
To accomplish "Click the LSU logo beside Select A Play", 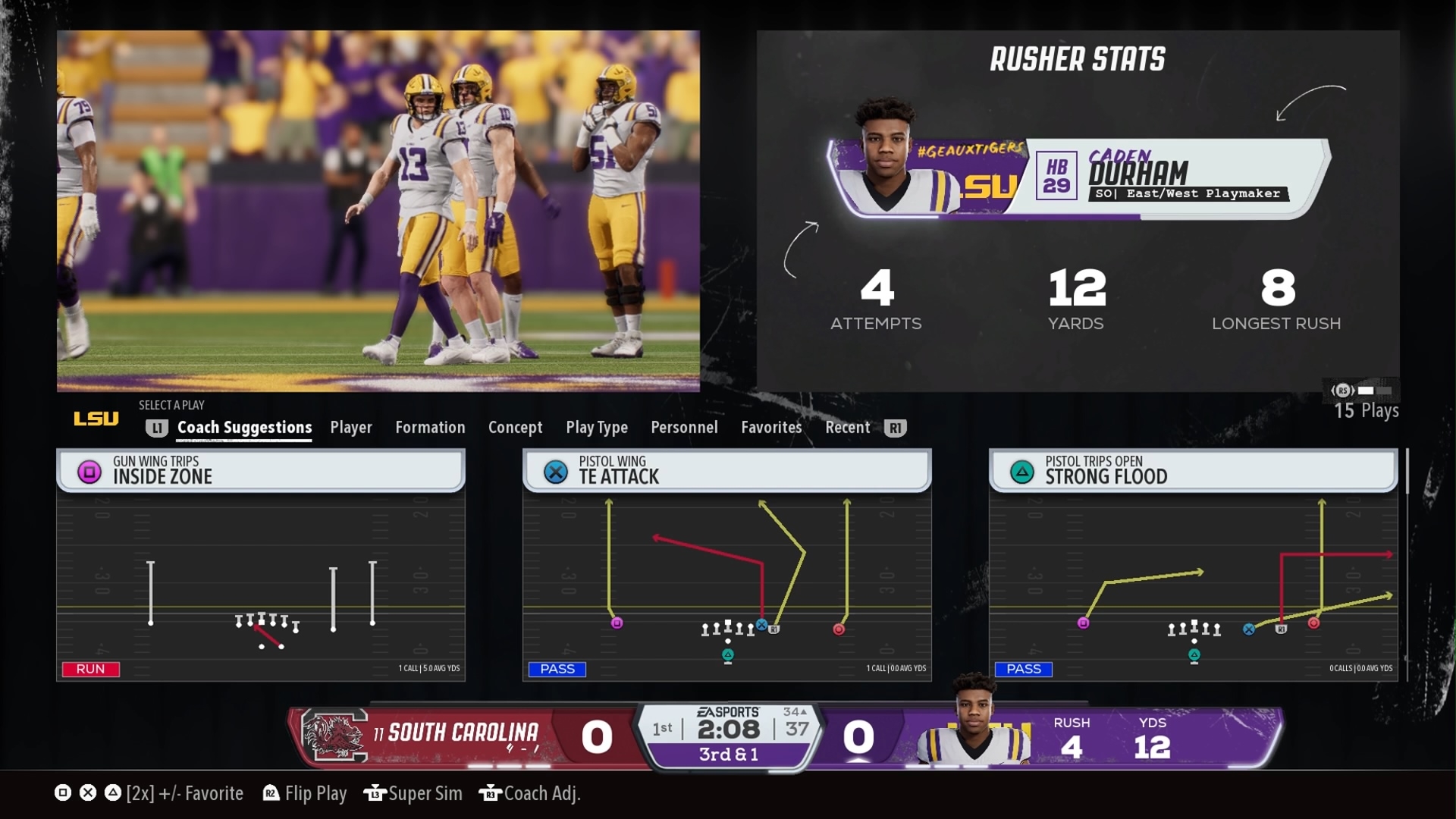I will tap(96, 419).
